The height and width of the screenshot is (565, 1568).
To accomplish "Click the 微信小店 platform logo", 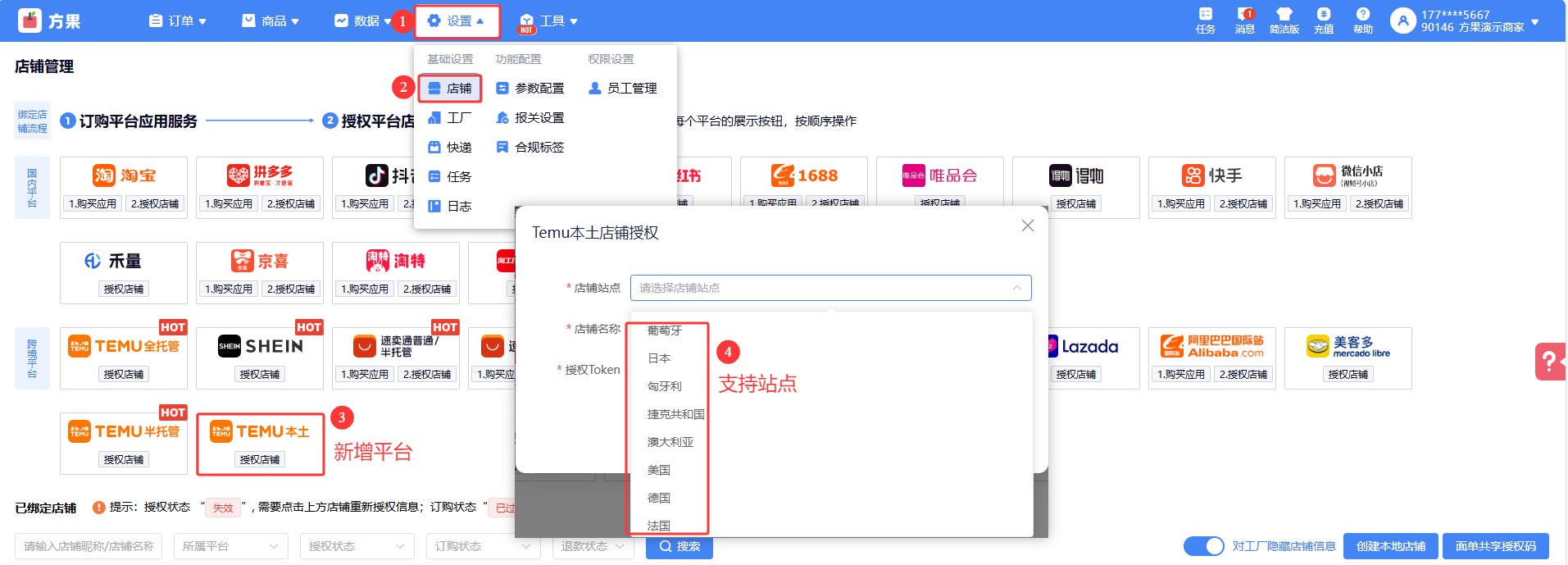I will click(1348, 175).
